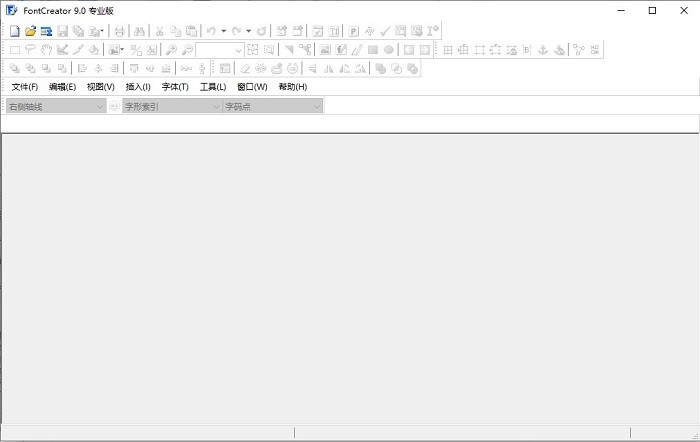Select the lasso selection tool
Screen dimensions: 700x442
coord(30,50)
